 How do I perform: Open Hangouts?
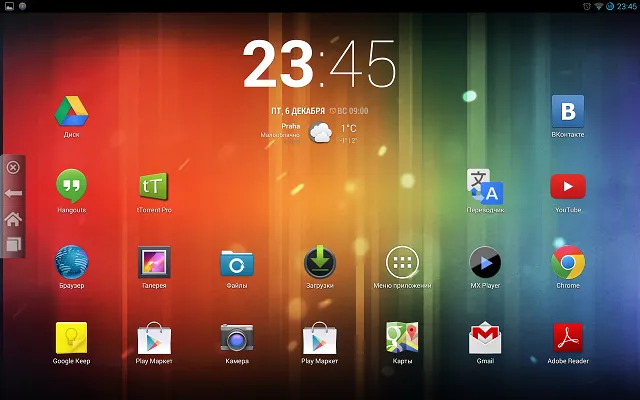pyautogui.click(x=71, y=186)
